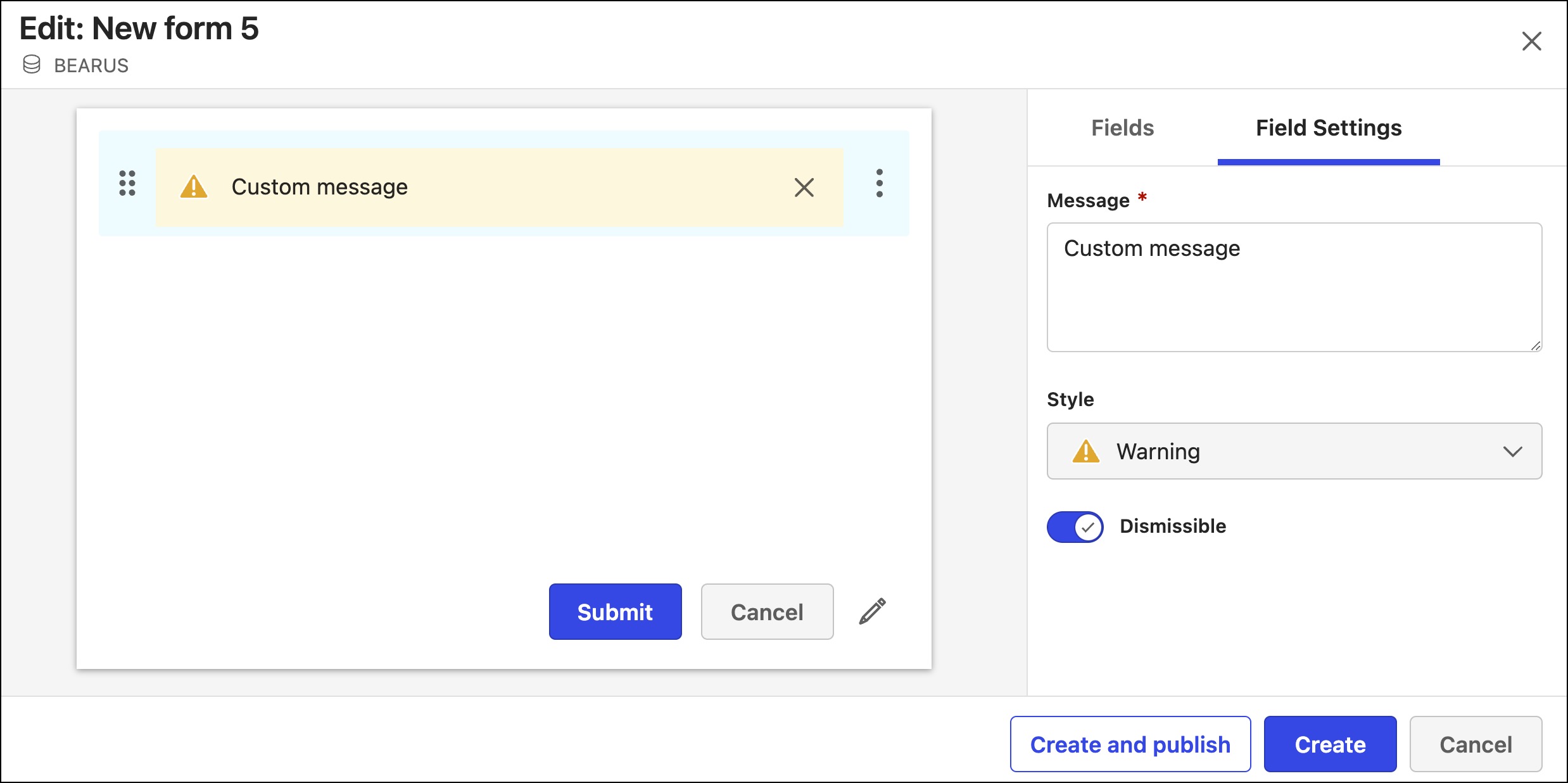Click the BEARUS label under the title
The width and height of the screenshot is (1568, 783).
pos(91,65)
